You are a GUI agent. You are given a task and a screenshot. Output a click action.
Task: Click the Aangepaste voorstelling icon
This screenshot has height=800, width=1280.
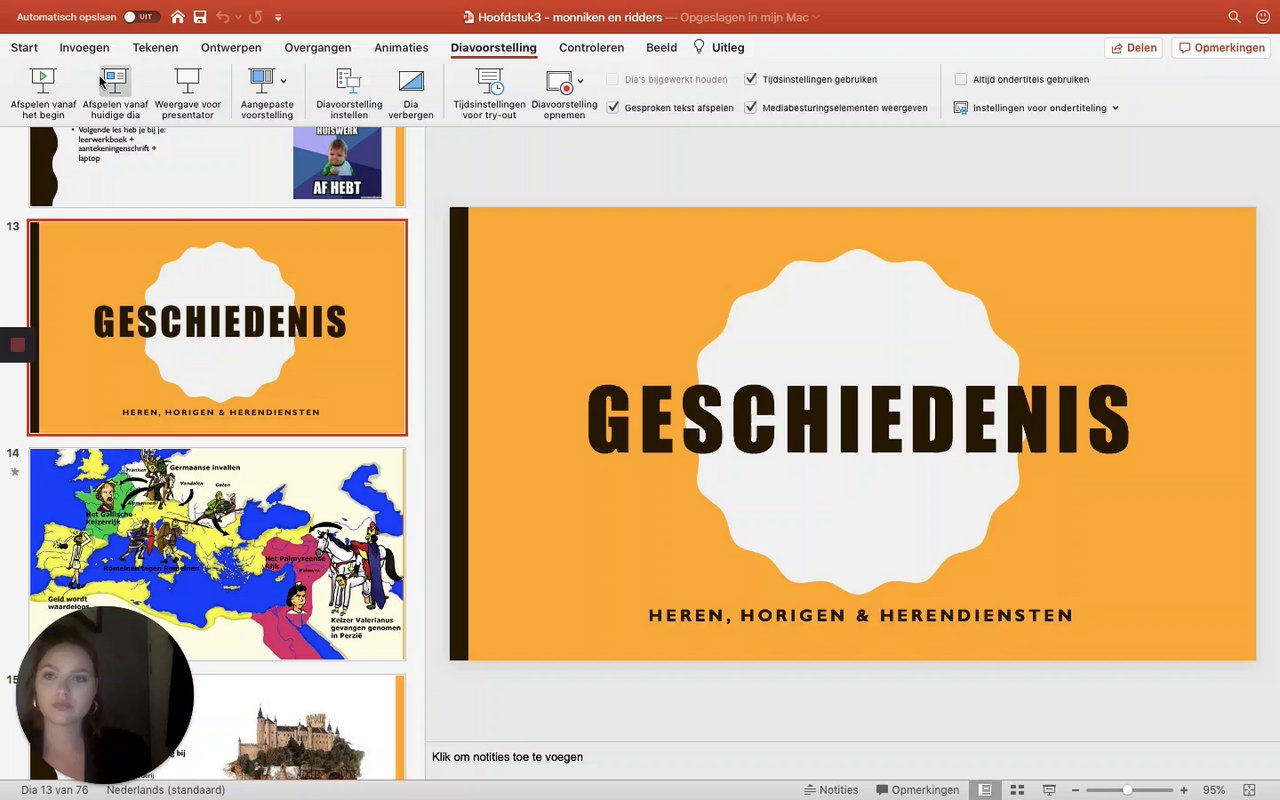[261, 81]
